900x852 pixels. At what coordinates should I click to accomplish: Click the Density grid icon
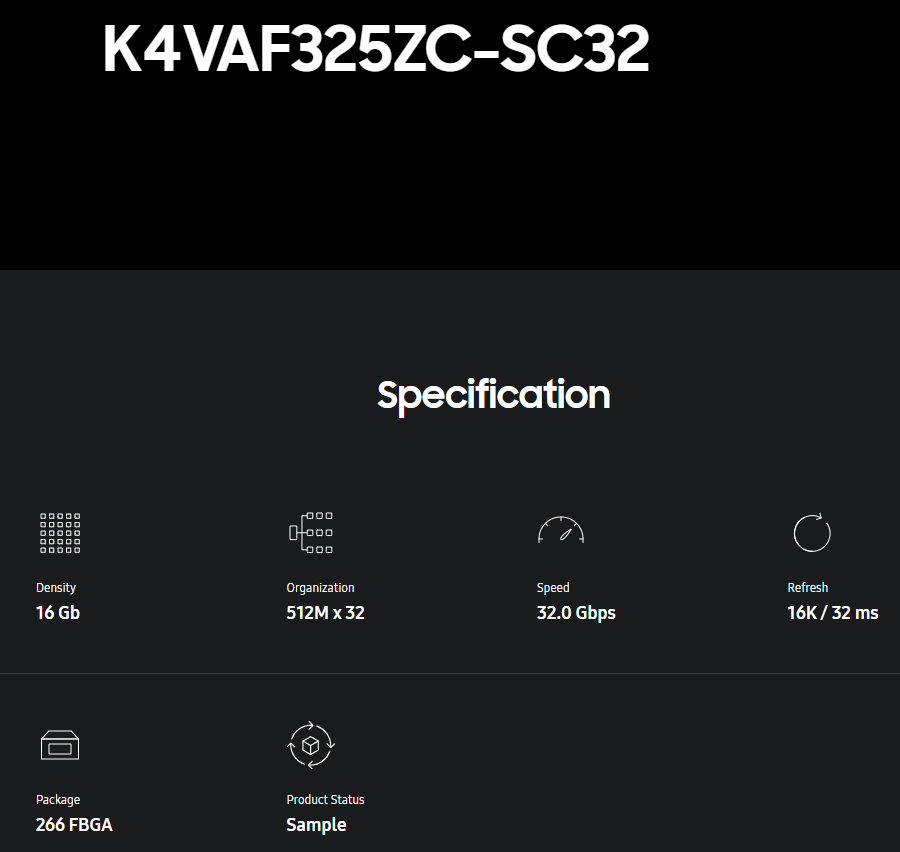tap(60, 533)
